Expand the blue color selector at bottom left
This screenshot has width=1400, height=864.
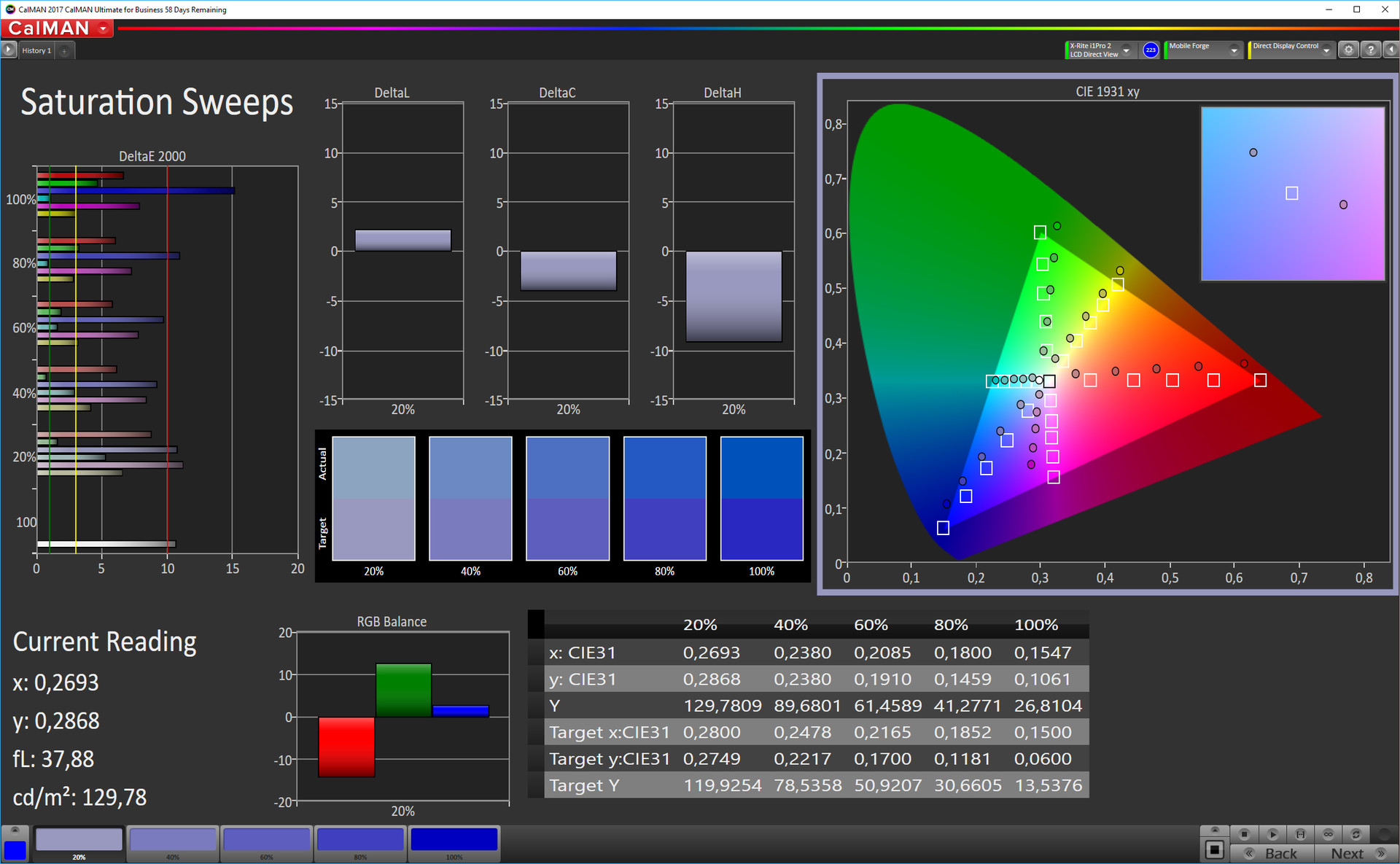pyautogui.click(x=15, y=831)
